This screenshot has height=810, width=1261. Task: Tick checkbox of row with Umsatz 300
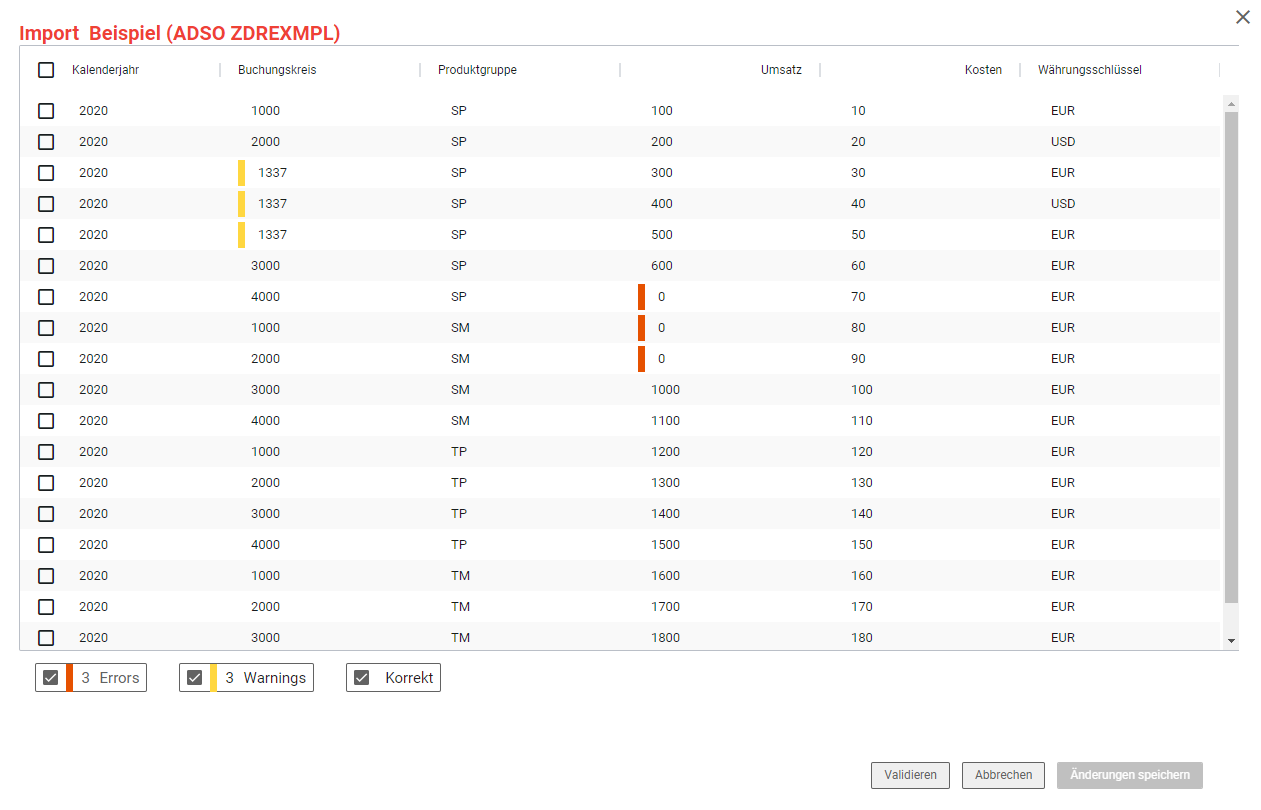point(46,173)
